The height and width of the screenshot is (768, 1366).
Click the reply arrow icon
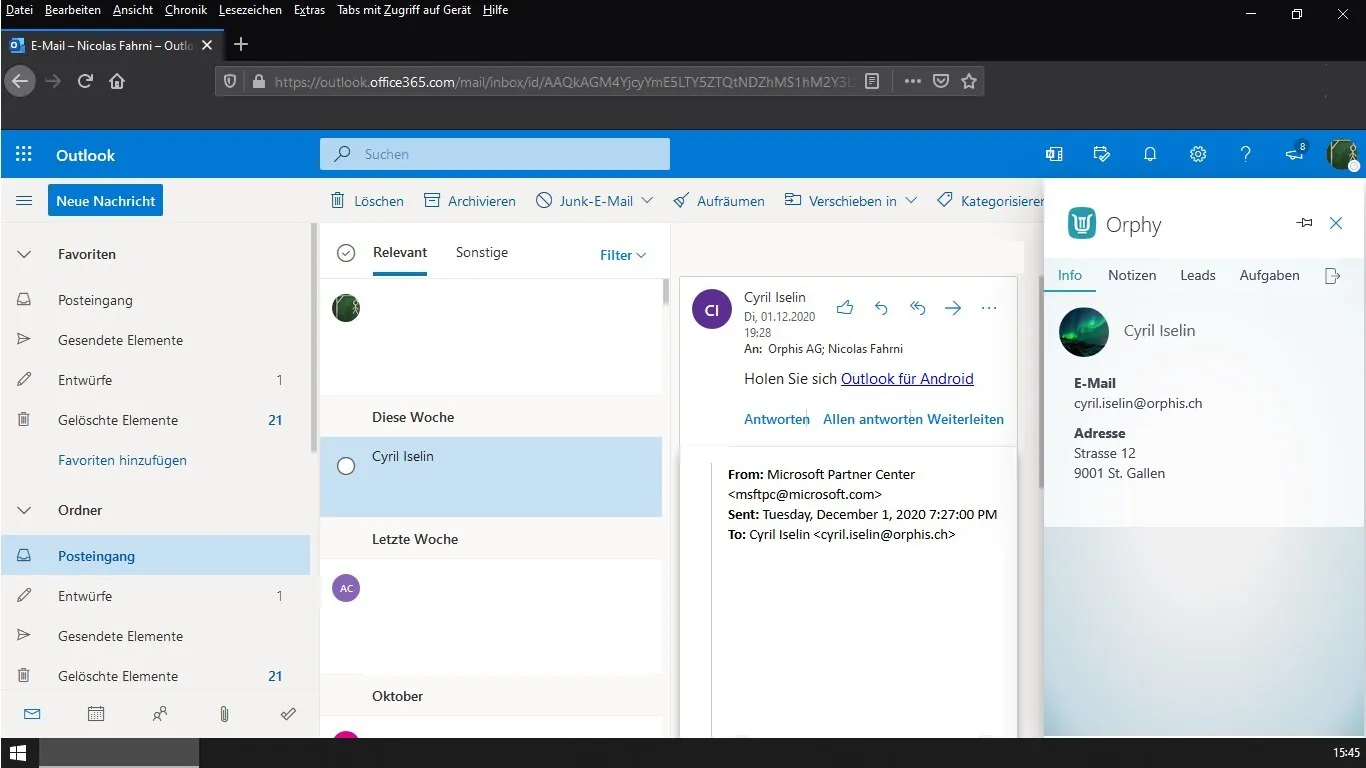[x=881, y=308]
